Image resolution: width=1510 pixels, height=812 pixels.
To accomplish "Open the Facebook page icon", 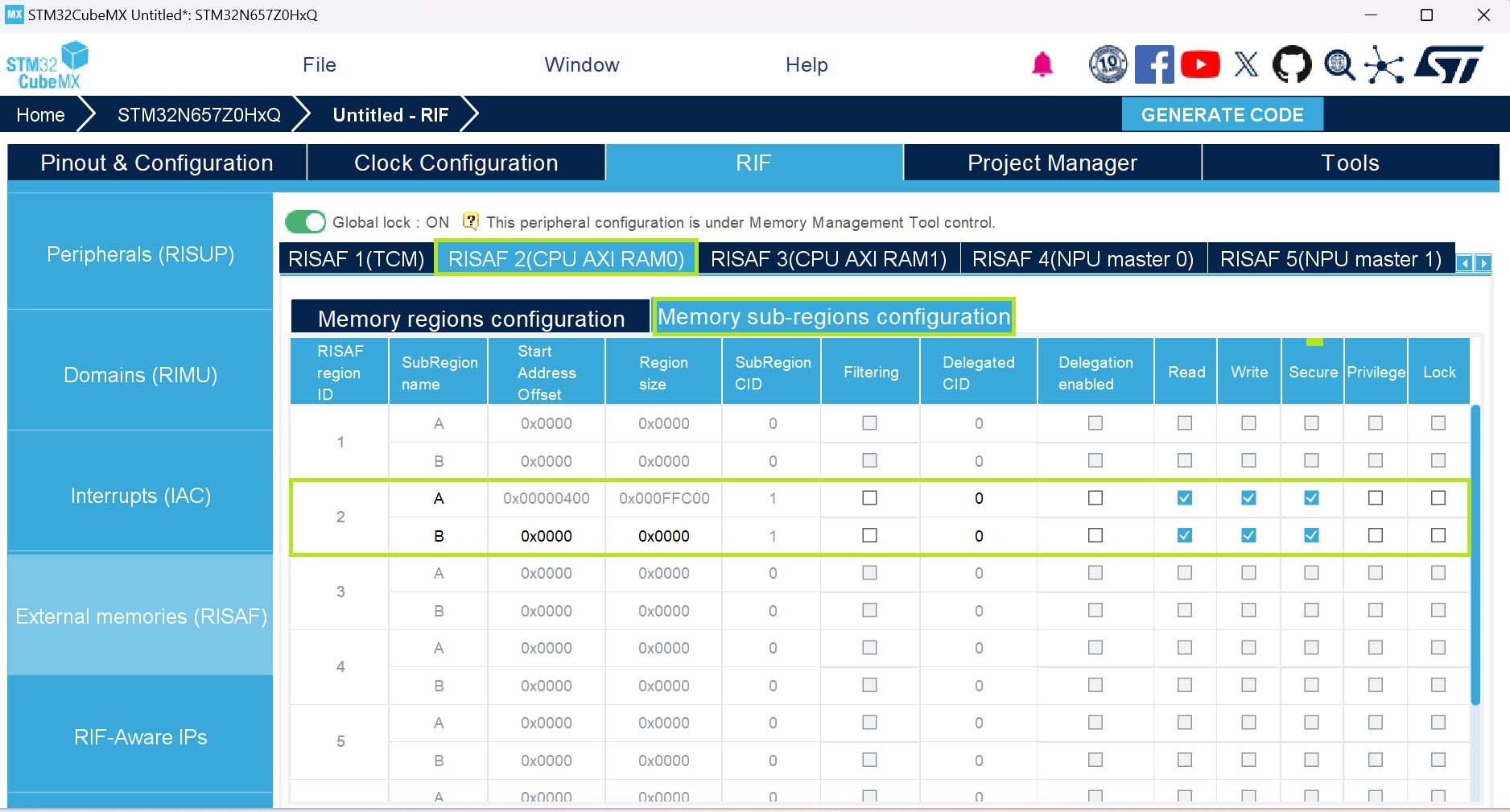I will pyautogui.click(x=1154, y=64).
